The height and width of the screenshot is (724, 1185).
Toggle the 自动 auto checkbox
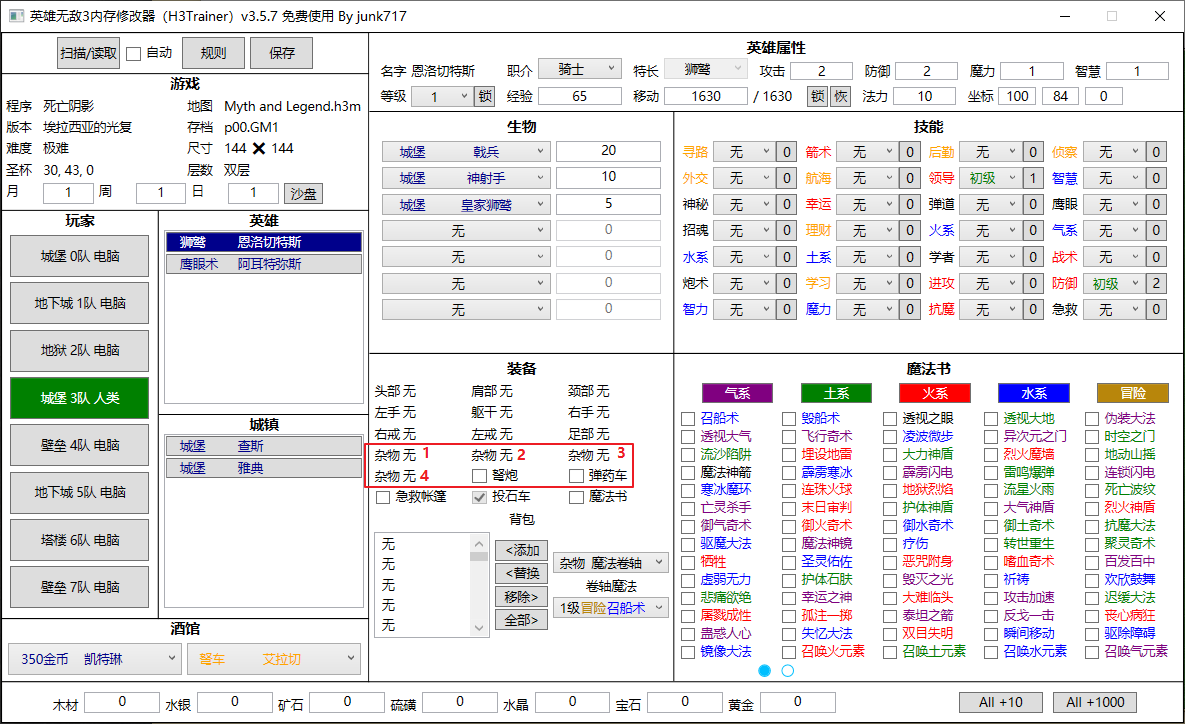(x=133, y=54)
